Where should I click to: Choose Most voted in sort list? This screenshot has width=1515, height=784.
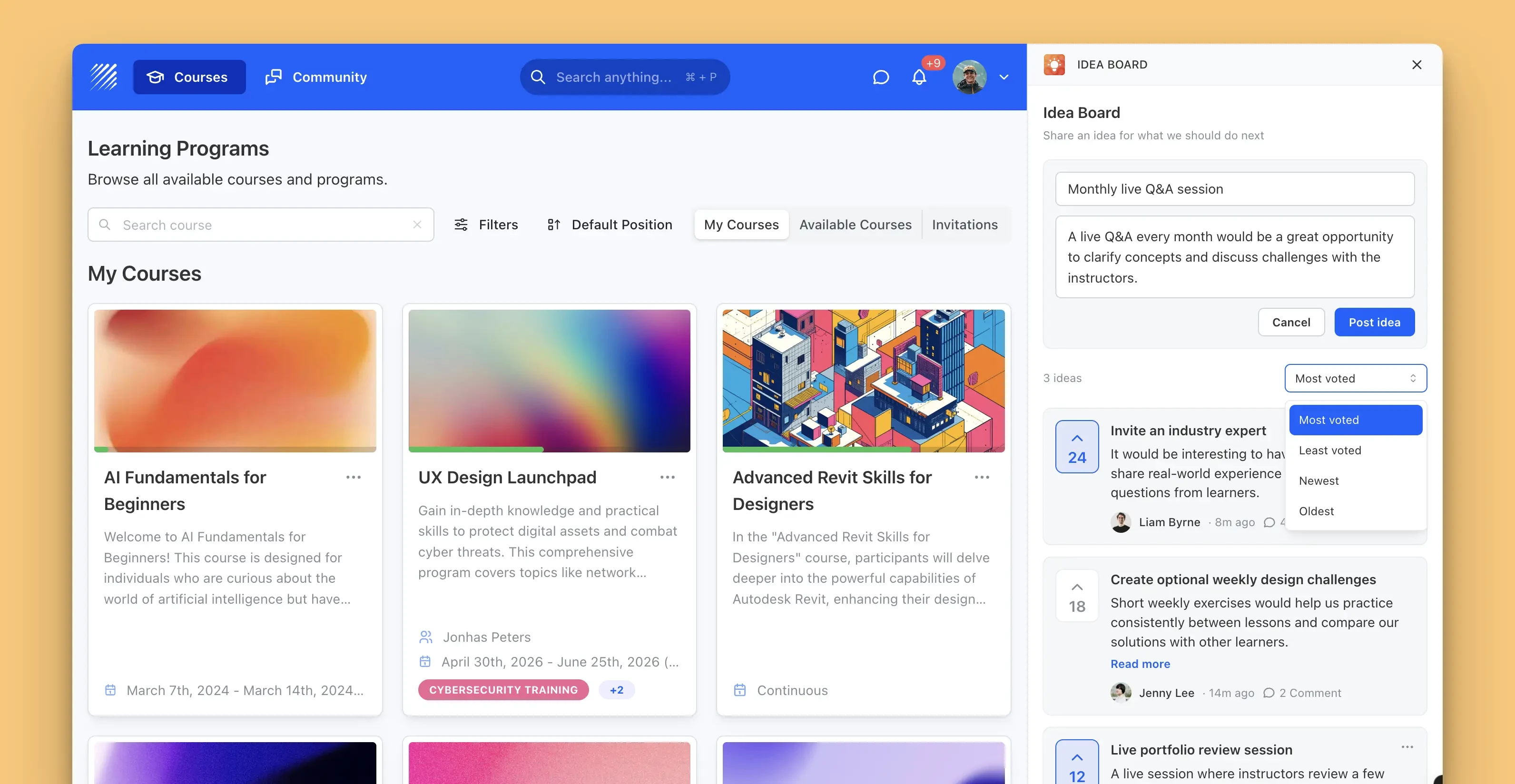pos(1356,420)
